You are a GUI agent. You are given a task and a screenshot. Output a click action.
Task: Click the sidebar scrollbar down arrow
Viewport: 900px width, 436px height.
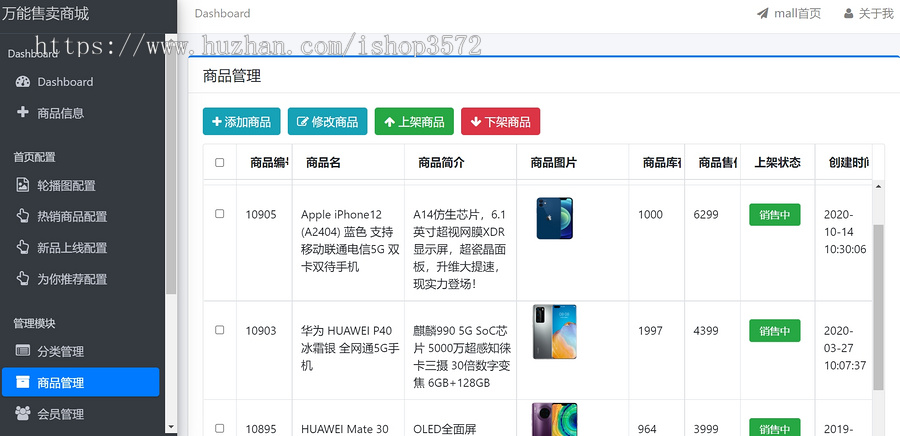pyautogui.click(x=170, y=427)
